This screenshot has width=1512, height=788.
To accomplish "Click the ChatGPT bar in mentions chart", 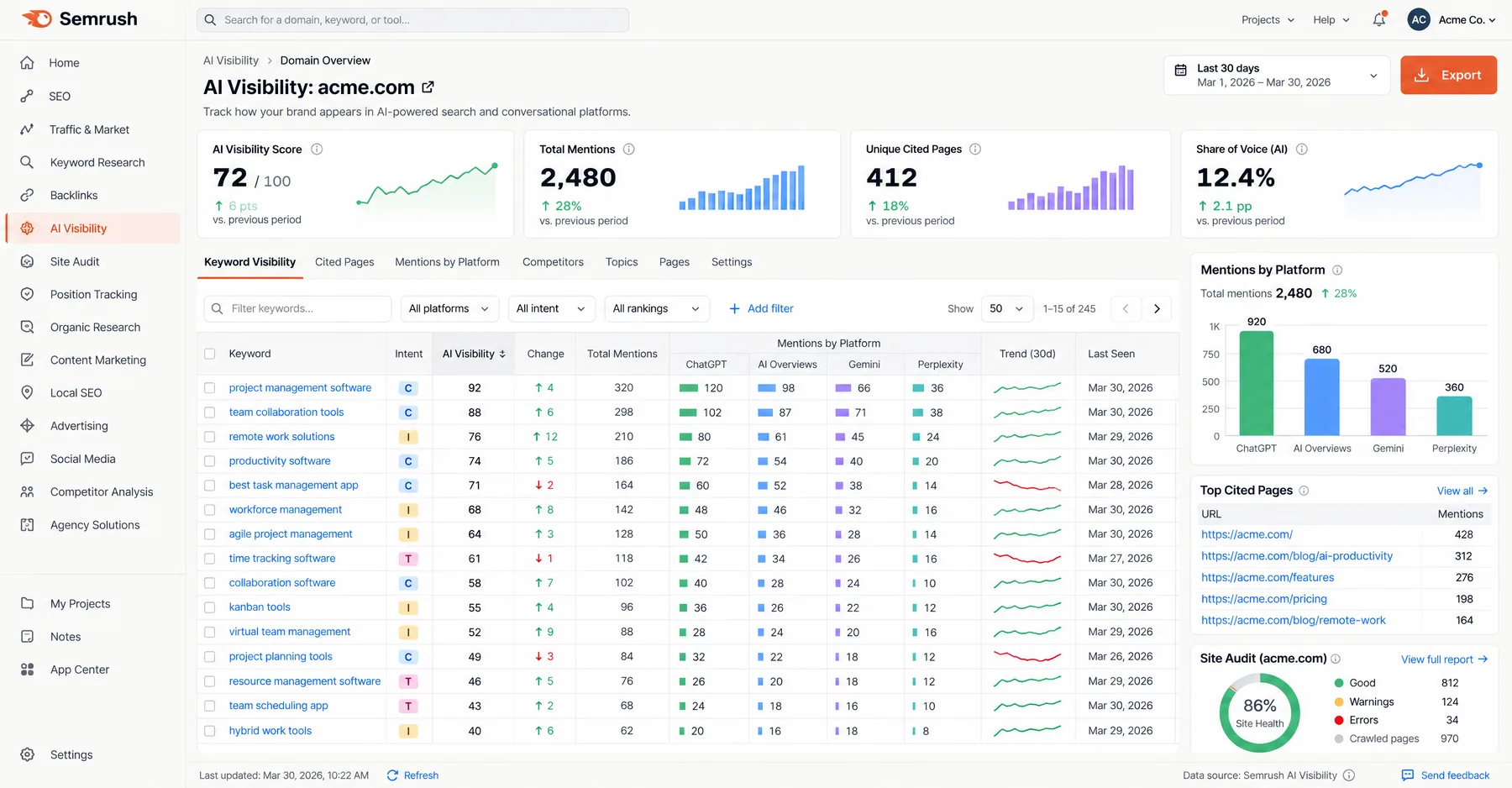I will pos(1256,383).
